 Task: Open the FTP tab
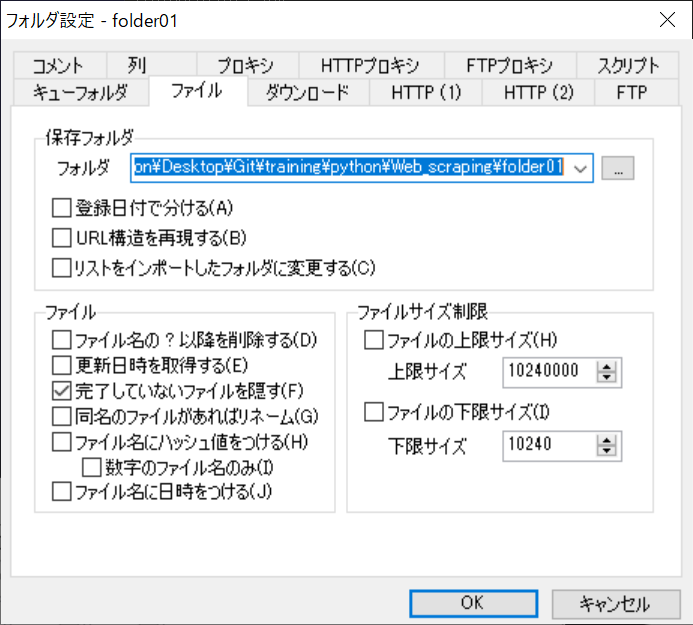click(x=636, y=92)
